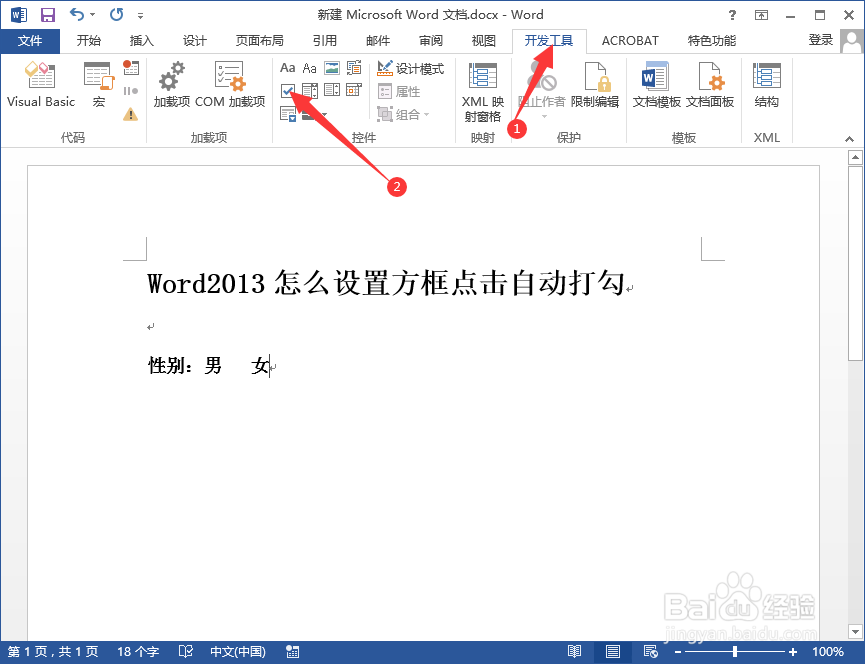The image size is (865, 664).
Task: Open Ribbon Display Options button
Action: point(761,15)
